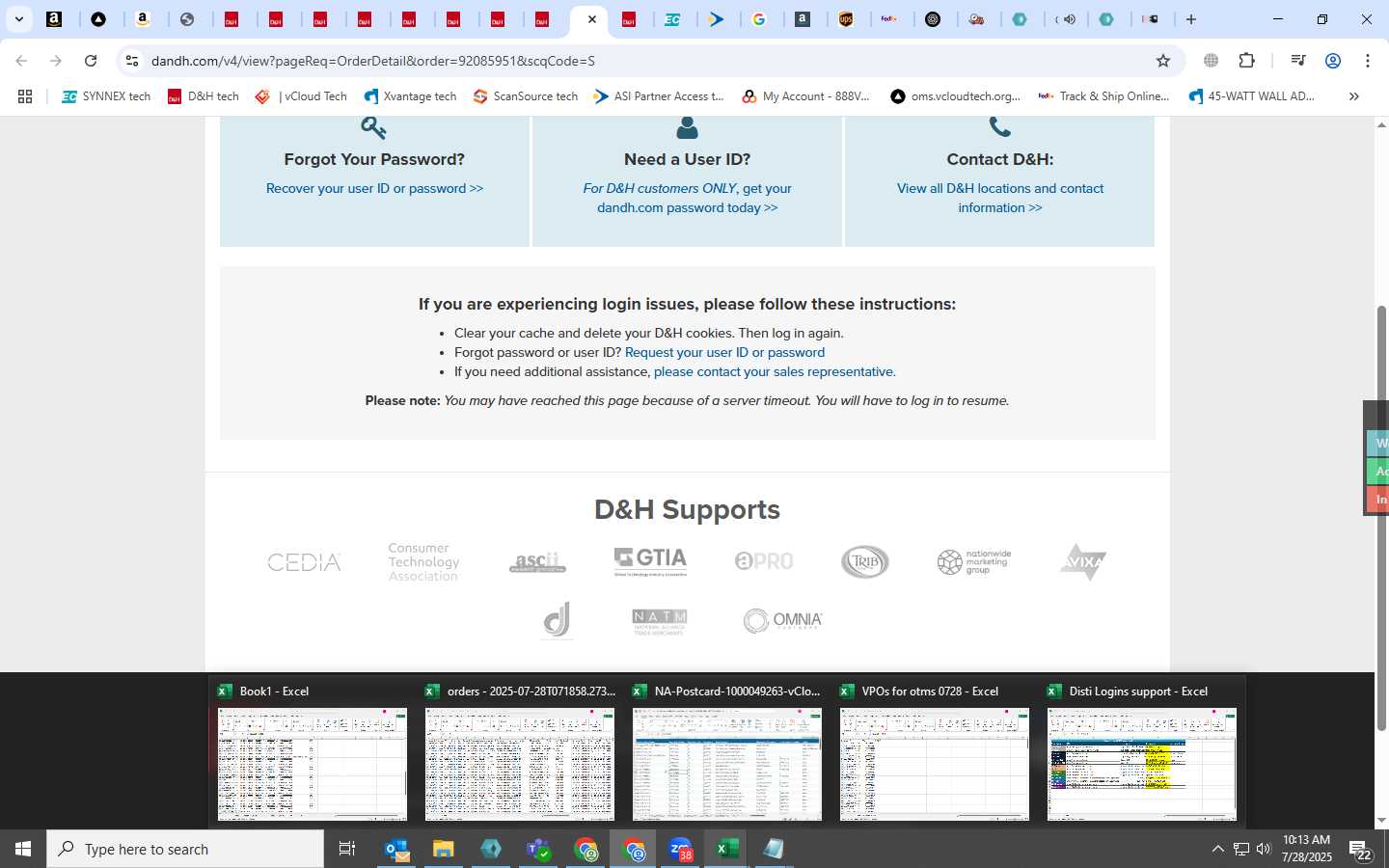Open the vCloud Tech bookmark
This screenshot has height=868, width=1389.
(x=301, y=96)
